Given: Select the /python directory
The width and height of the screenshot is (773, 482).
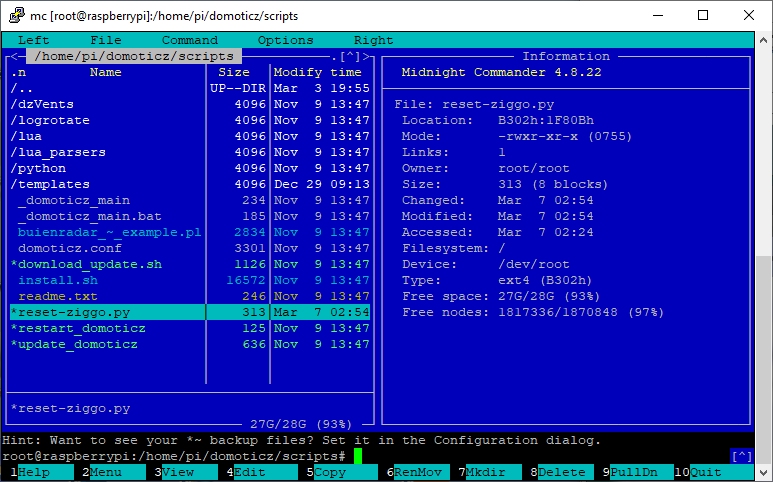Looking at the screenshot, I should click(190, 169).
